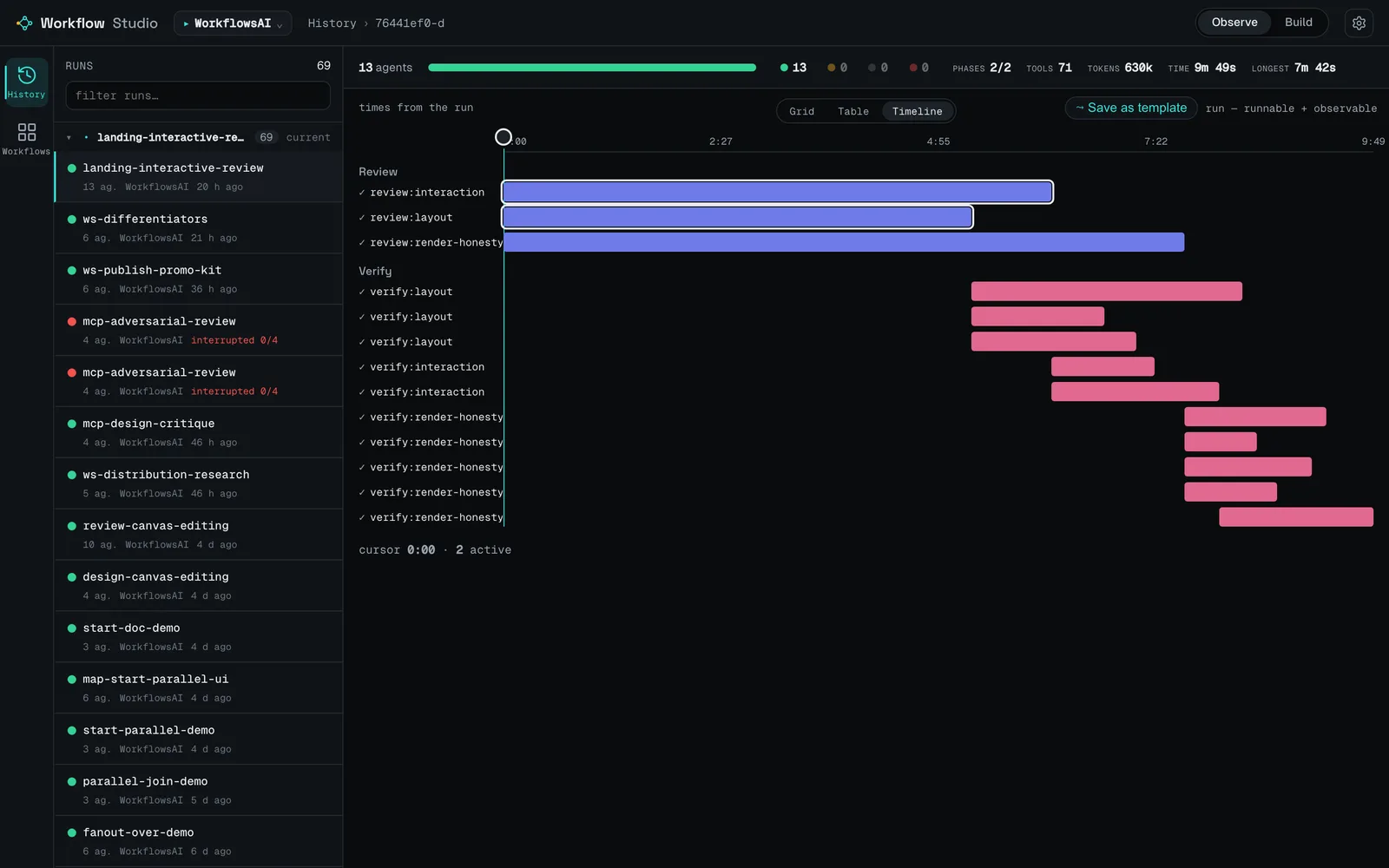Click the 13 completed agents status count
This screenshot has width=1389, height=868.
coord(793,68)
